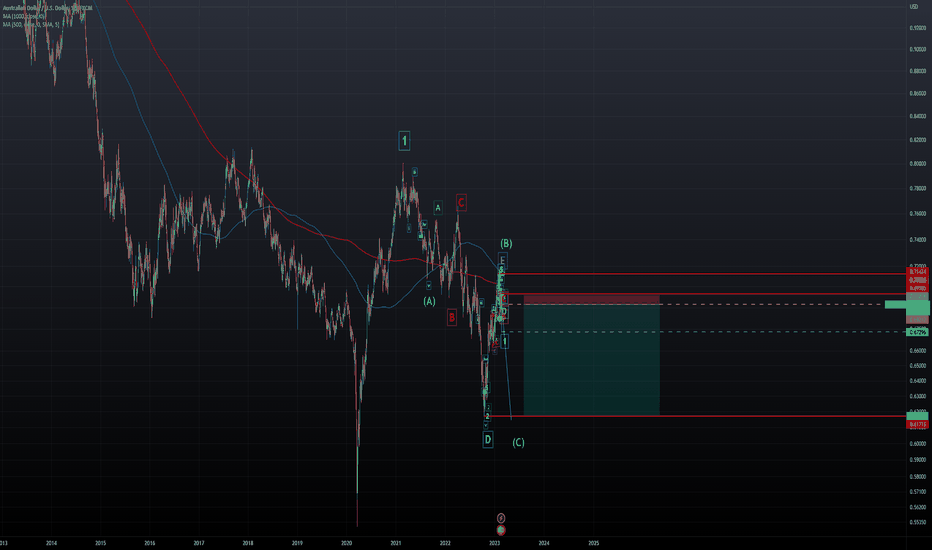Click the Australian Dollar / U.S. Dollar symbol title
Image resolution: width=932 pixels, height=550 pixels.
47,8
